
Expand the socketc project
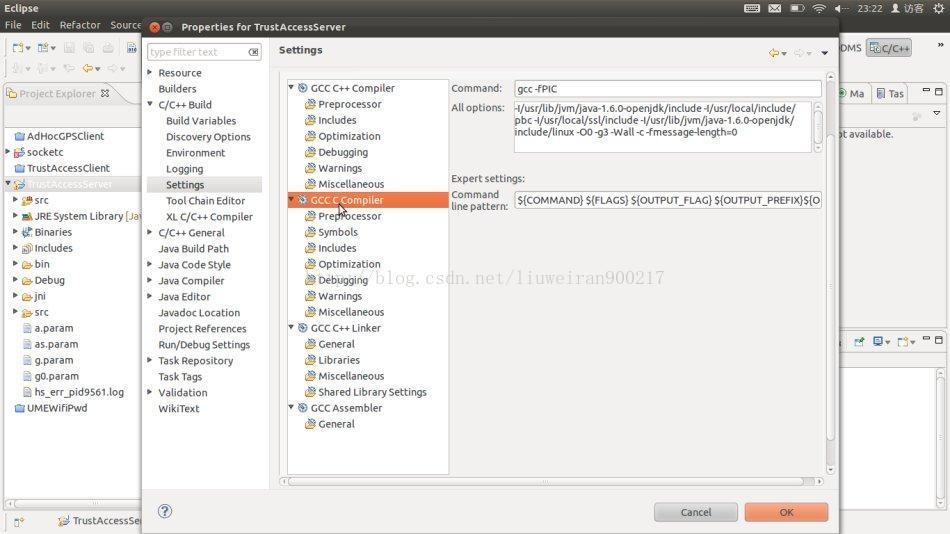click(x=7, y=152)
